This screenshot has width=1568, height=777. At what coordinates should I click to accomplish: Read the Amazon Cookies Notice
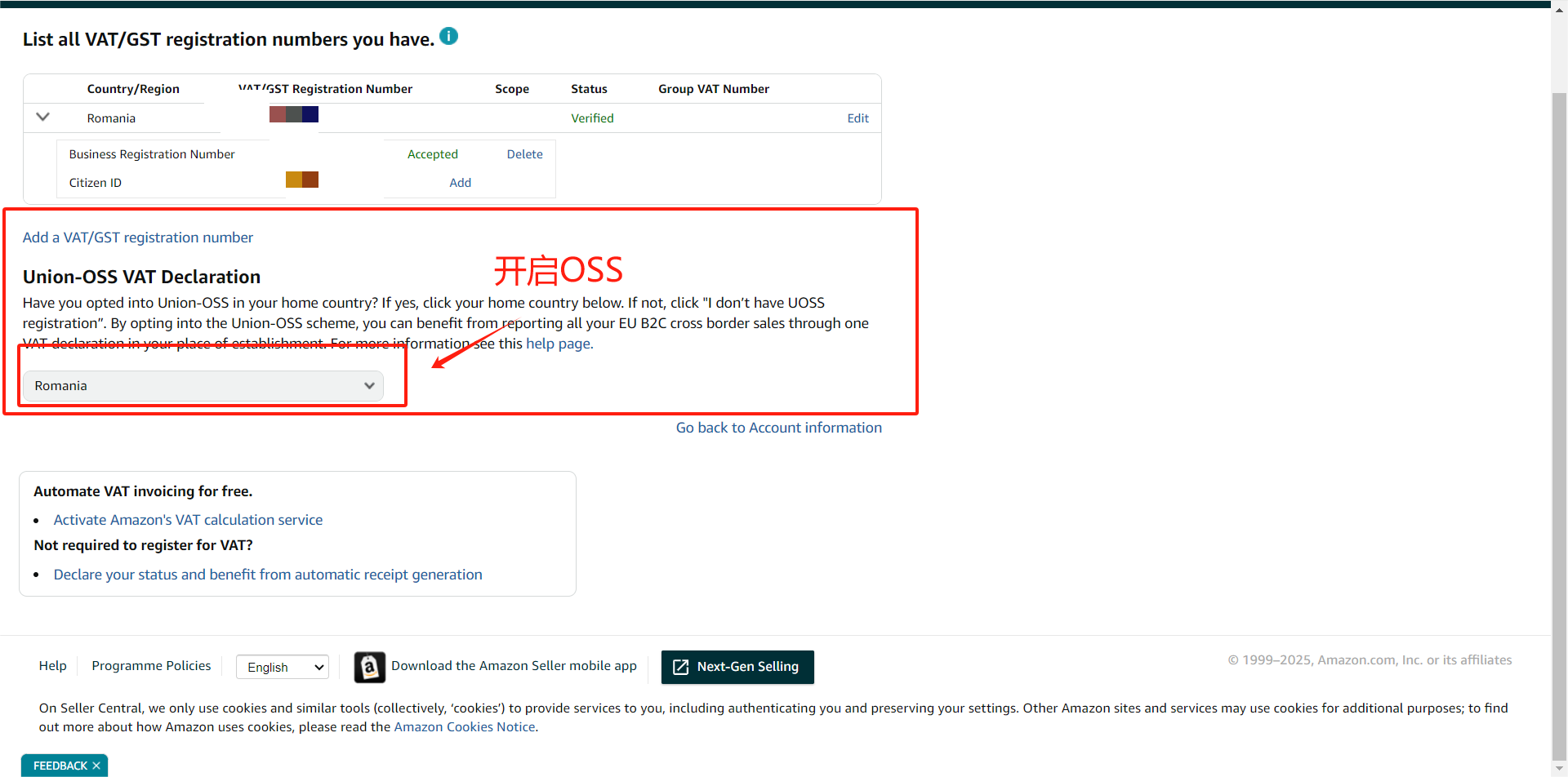465,727
